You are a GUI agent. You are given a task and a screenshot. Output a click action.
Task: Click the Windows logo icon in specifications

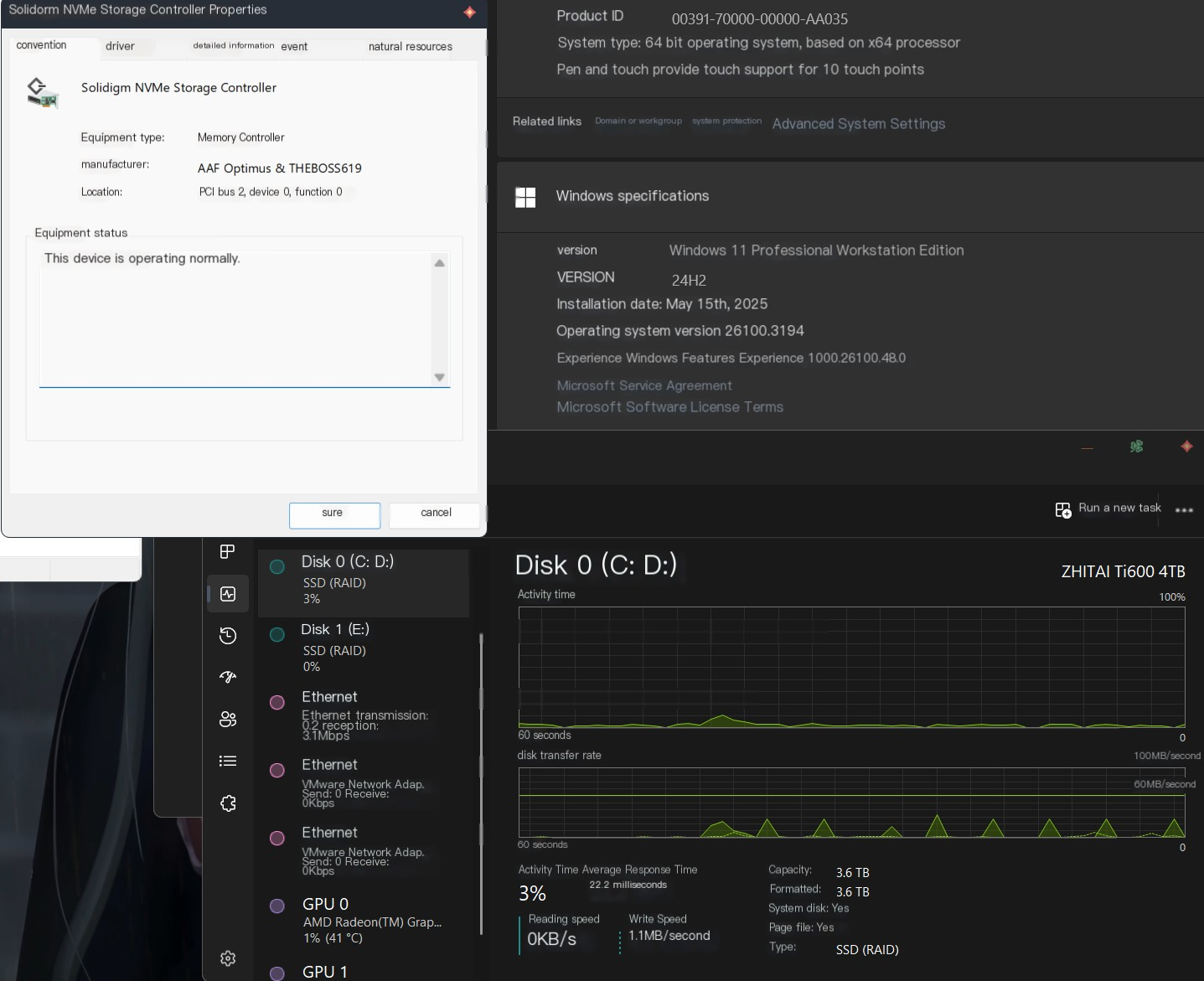pyautogui.click(x=525, y=197)
